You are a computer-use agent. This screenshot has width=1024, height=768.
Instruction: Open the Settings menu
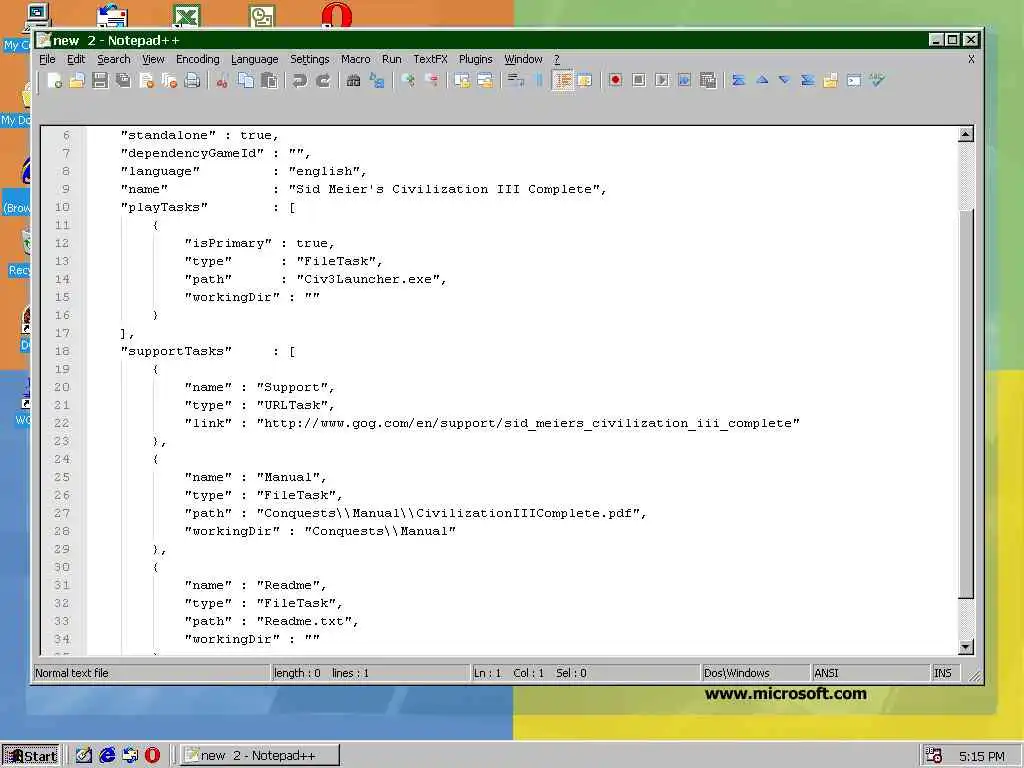tap(310, 59)
